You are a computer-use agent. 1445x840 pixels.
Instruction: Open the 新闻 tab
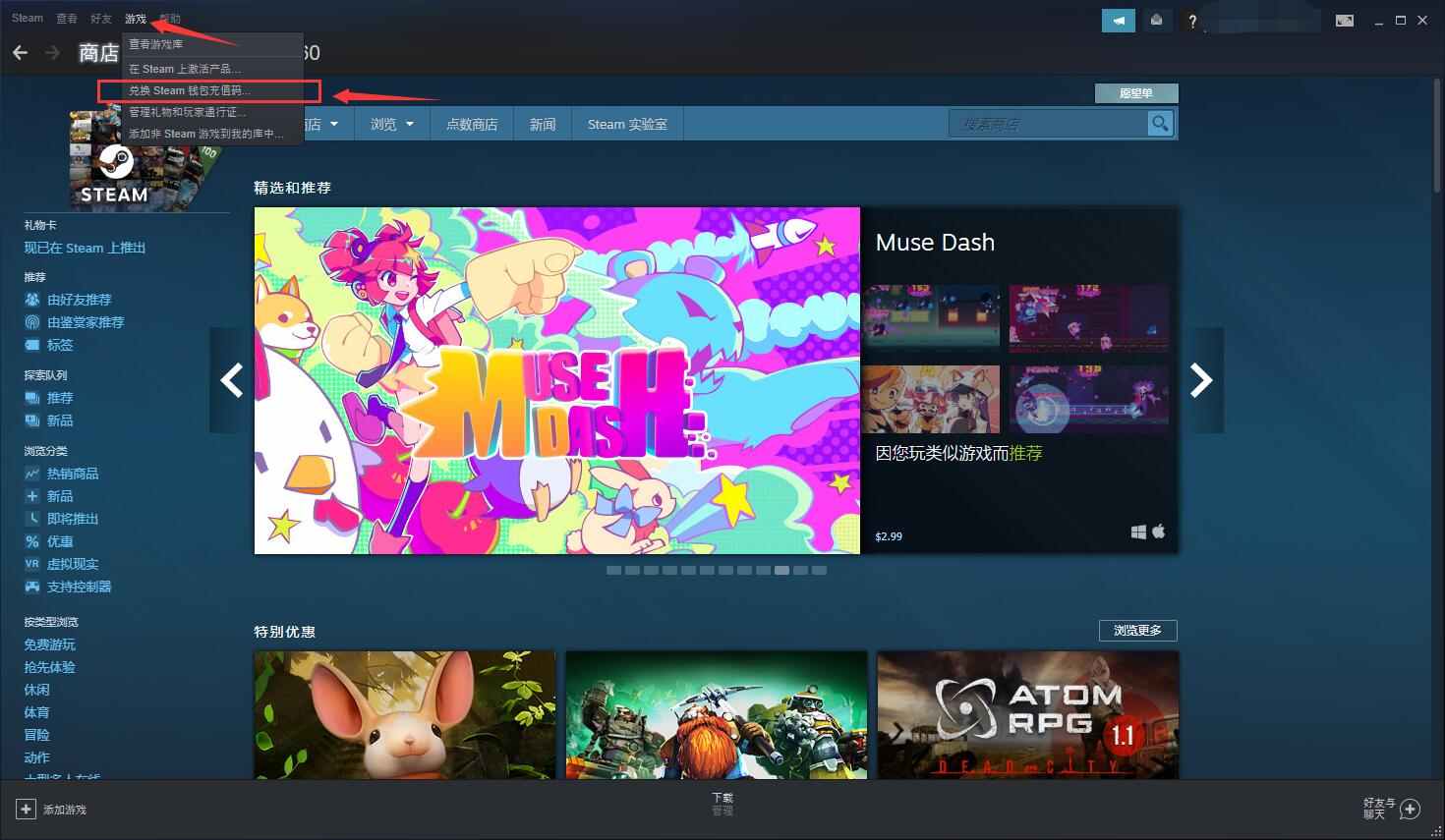[543, 124]
